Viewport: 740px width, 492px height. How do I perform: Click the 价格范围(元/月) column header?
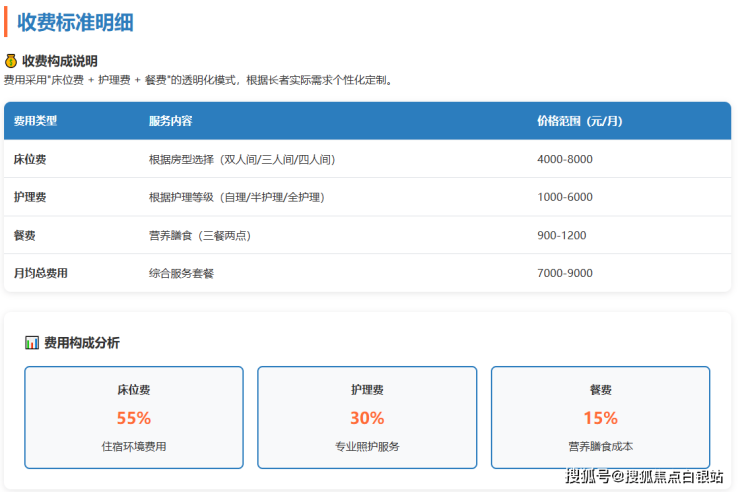click(x=579, y=121)
